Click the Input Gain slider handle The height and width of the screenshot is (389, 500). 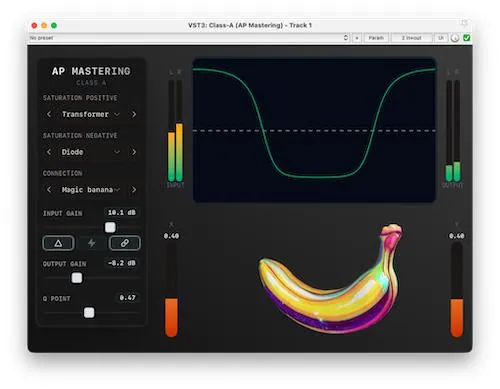pos(110,227)
